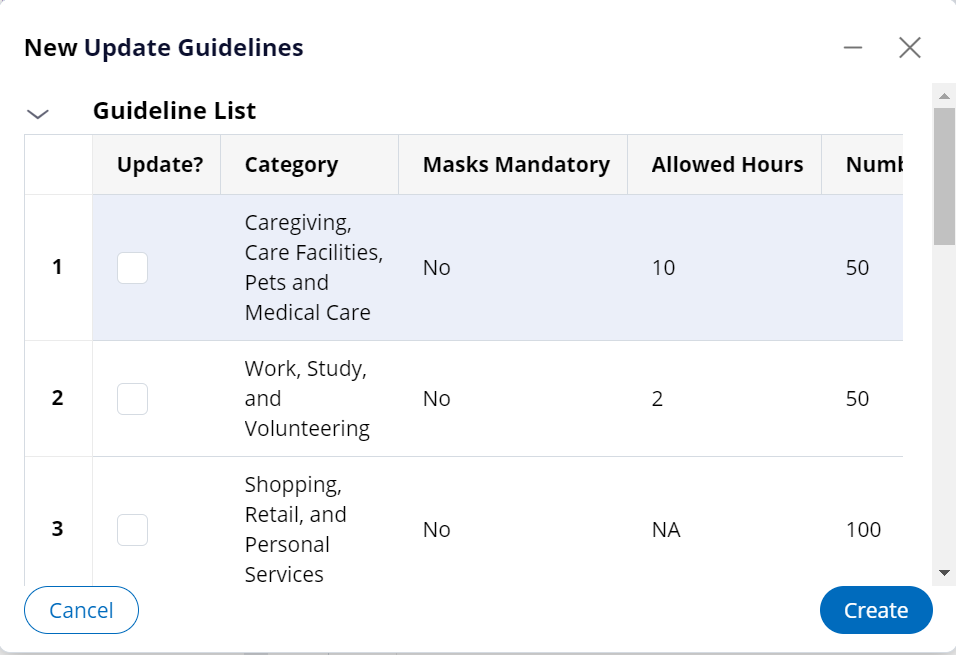The image size is (956, 655).
Task: Click the Create button
Action: coord(876,610)
